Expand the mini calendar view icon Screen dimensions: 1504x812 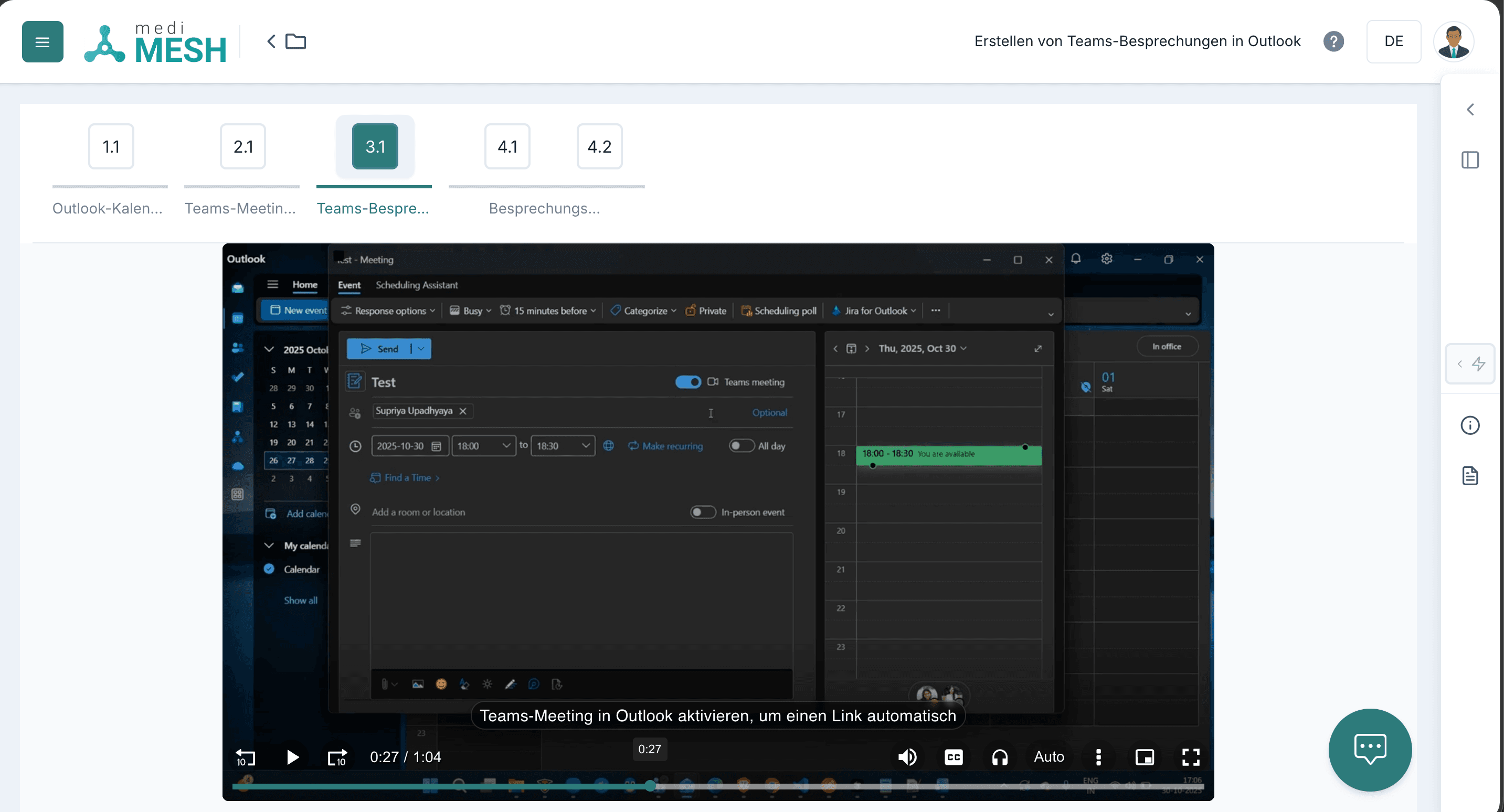(x=1037, y=348)
